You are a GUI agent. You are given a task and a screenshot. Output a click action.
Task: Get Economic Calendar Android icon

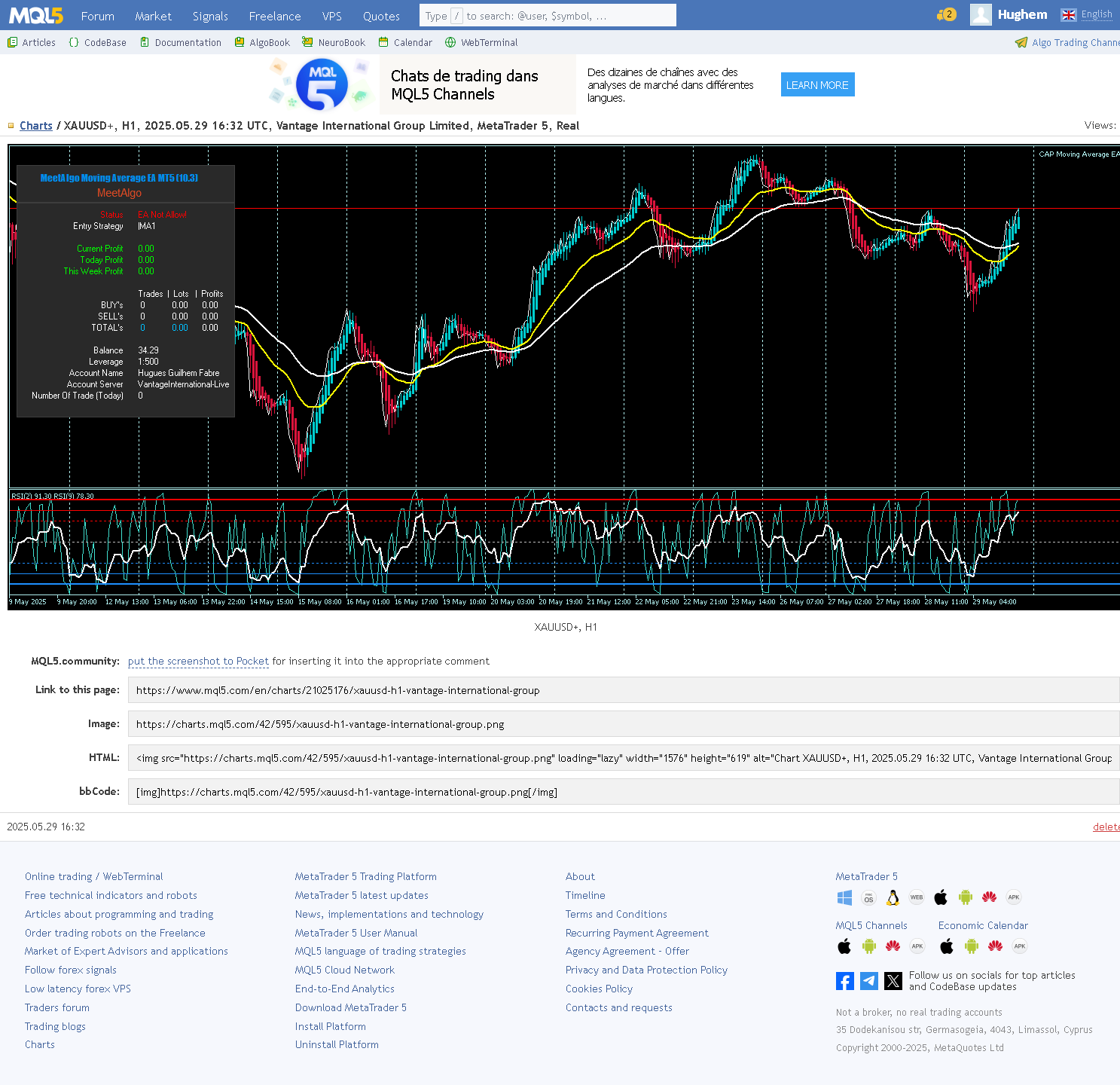click(x=972, y=946)
